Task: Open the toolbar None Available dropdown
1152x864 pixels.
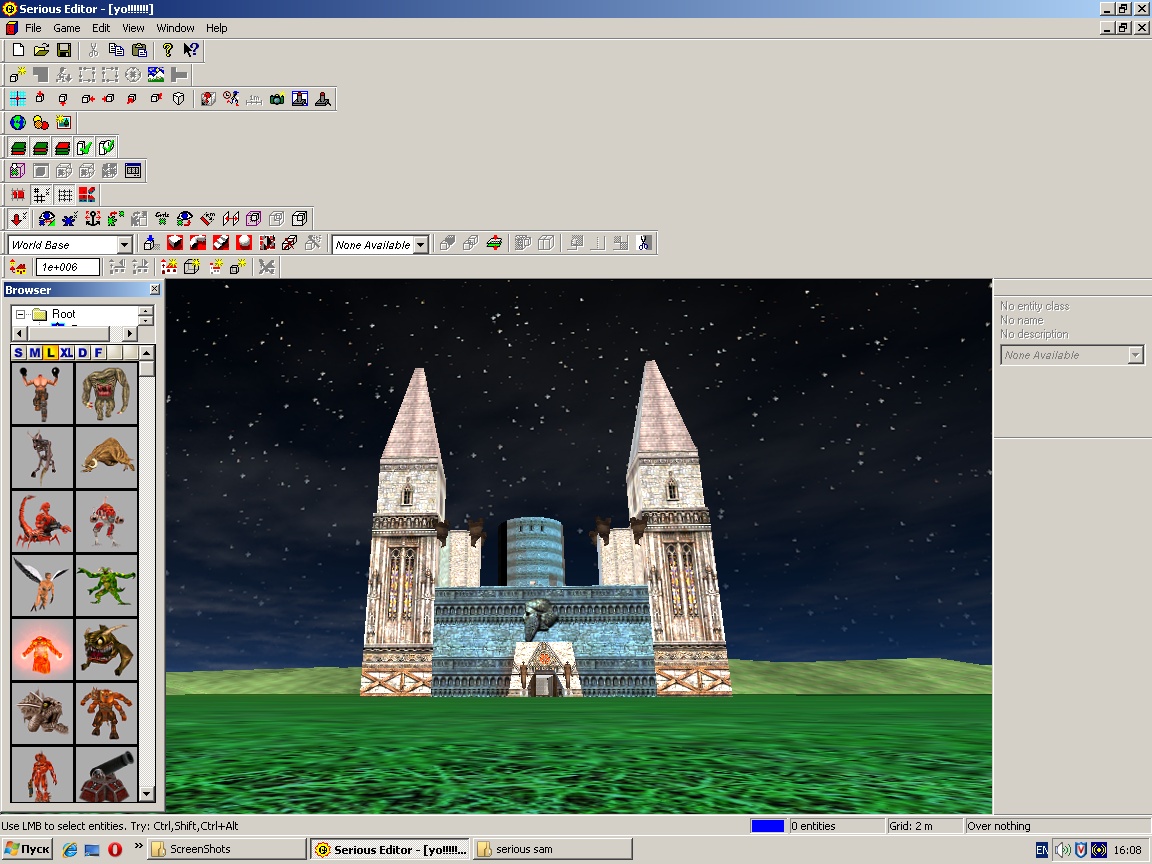Action: click(x=421, y=245)
